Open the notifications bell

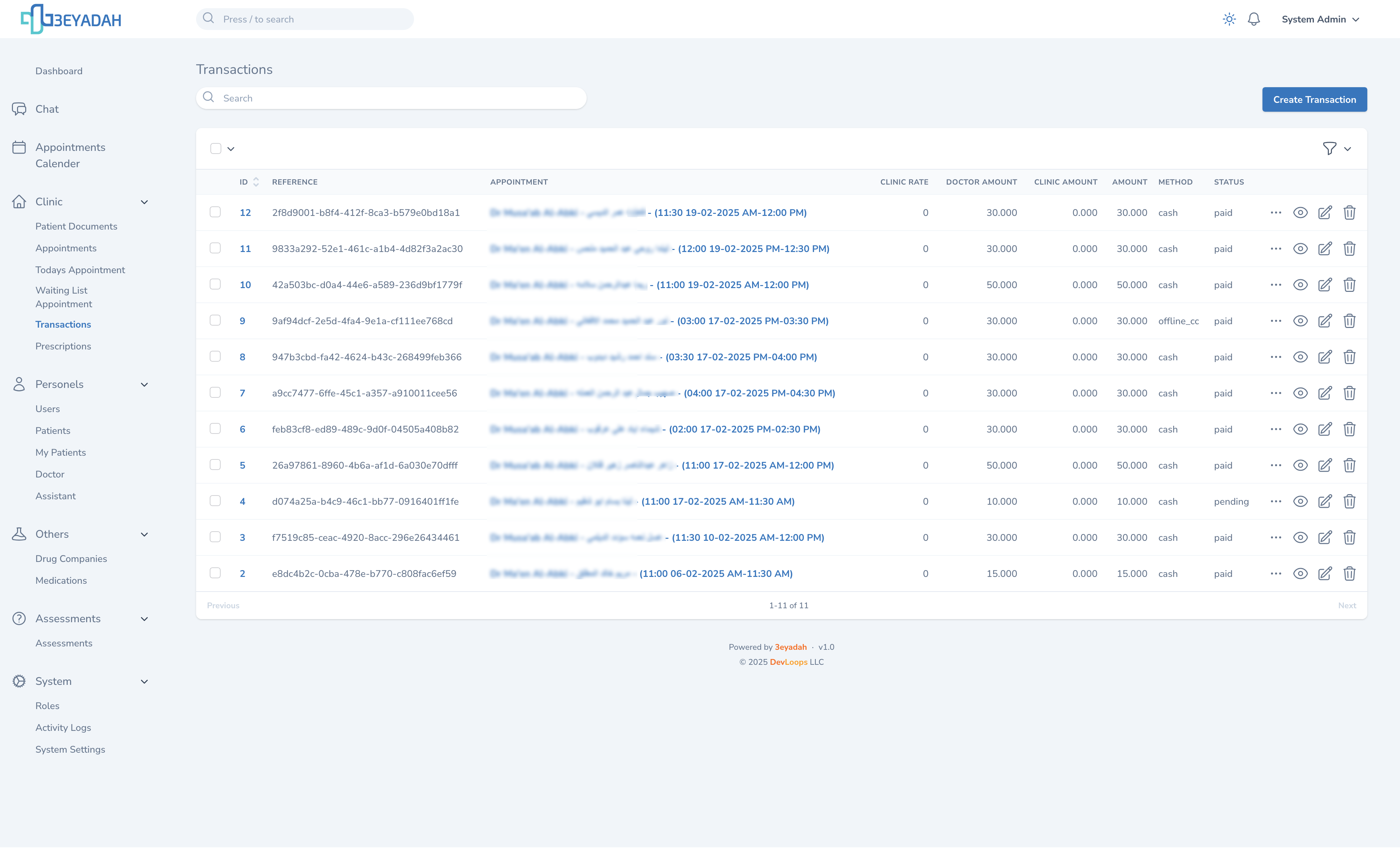(1253, 19)
